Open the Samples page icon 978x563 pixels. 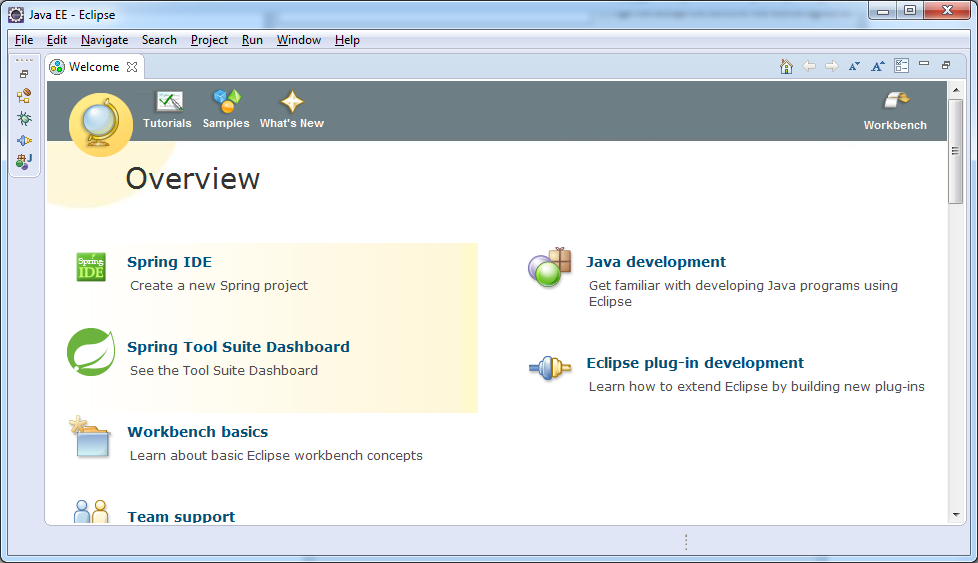226,102
